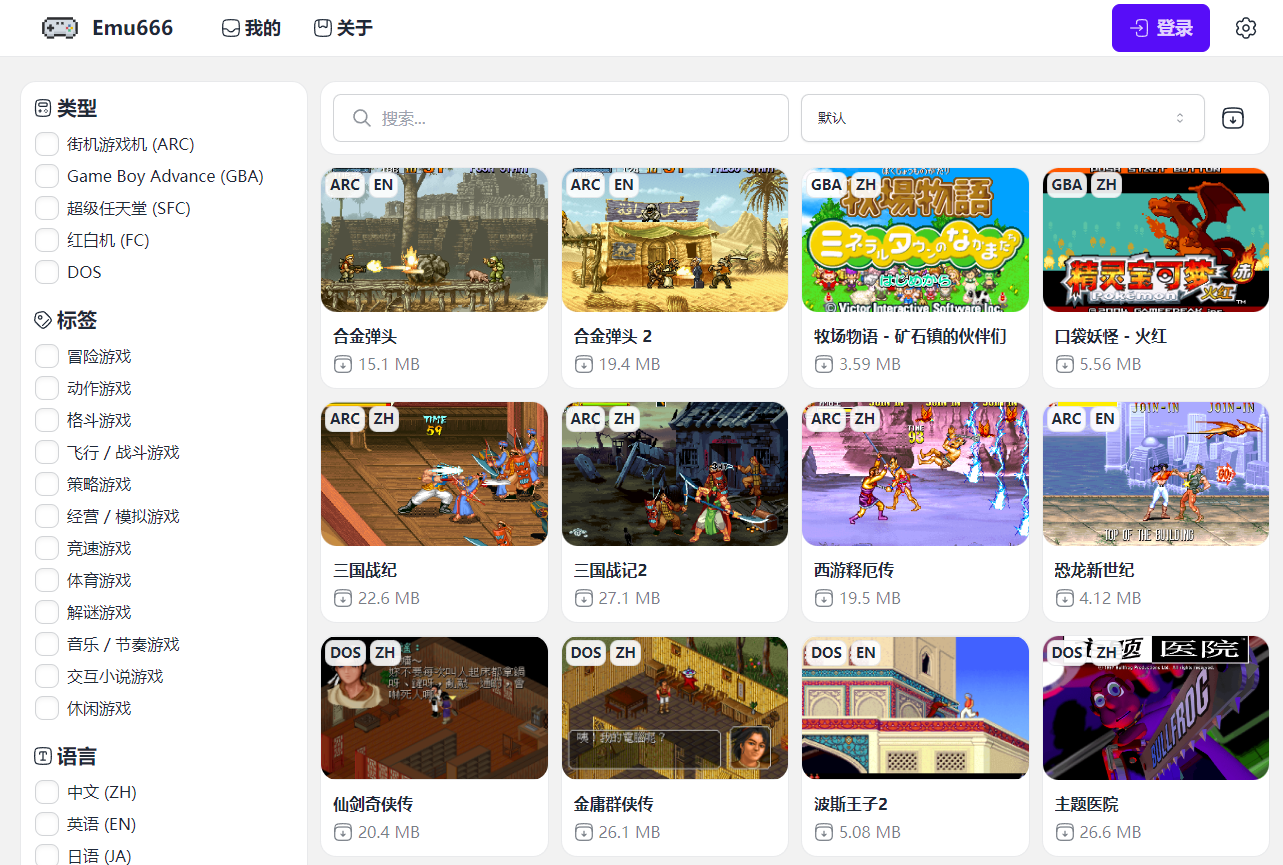1283x865 pixels.
Task: Check the 策略游戏 tag
Action: 47,484
